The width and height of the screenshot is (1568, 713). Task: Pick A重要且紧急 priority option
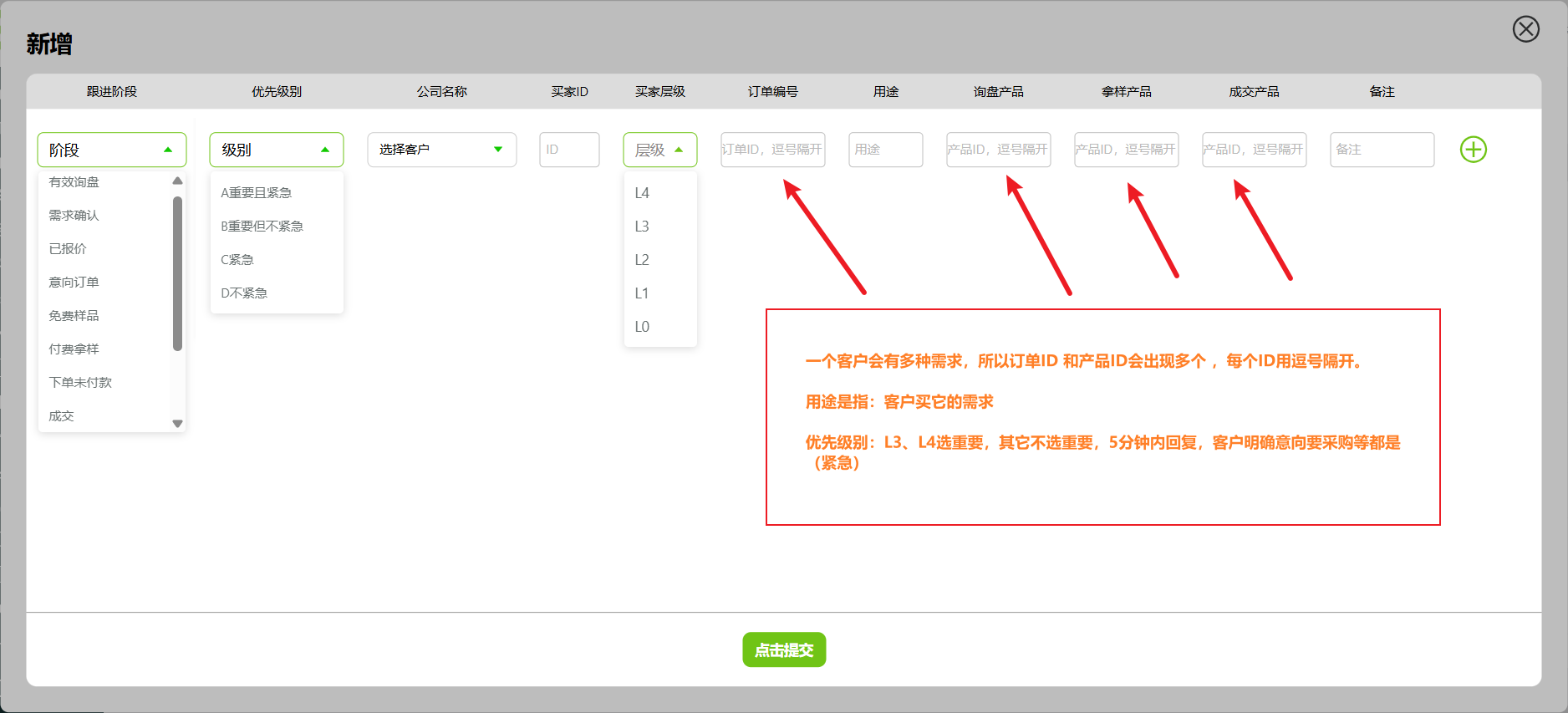point(256,193)
